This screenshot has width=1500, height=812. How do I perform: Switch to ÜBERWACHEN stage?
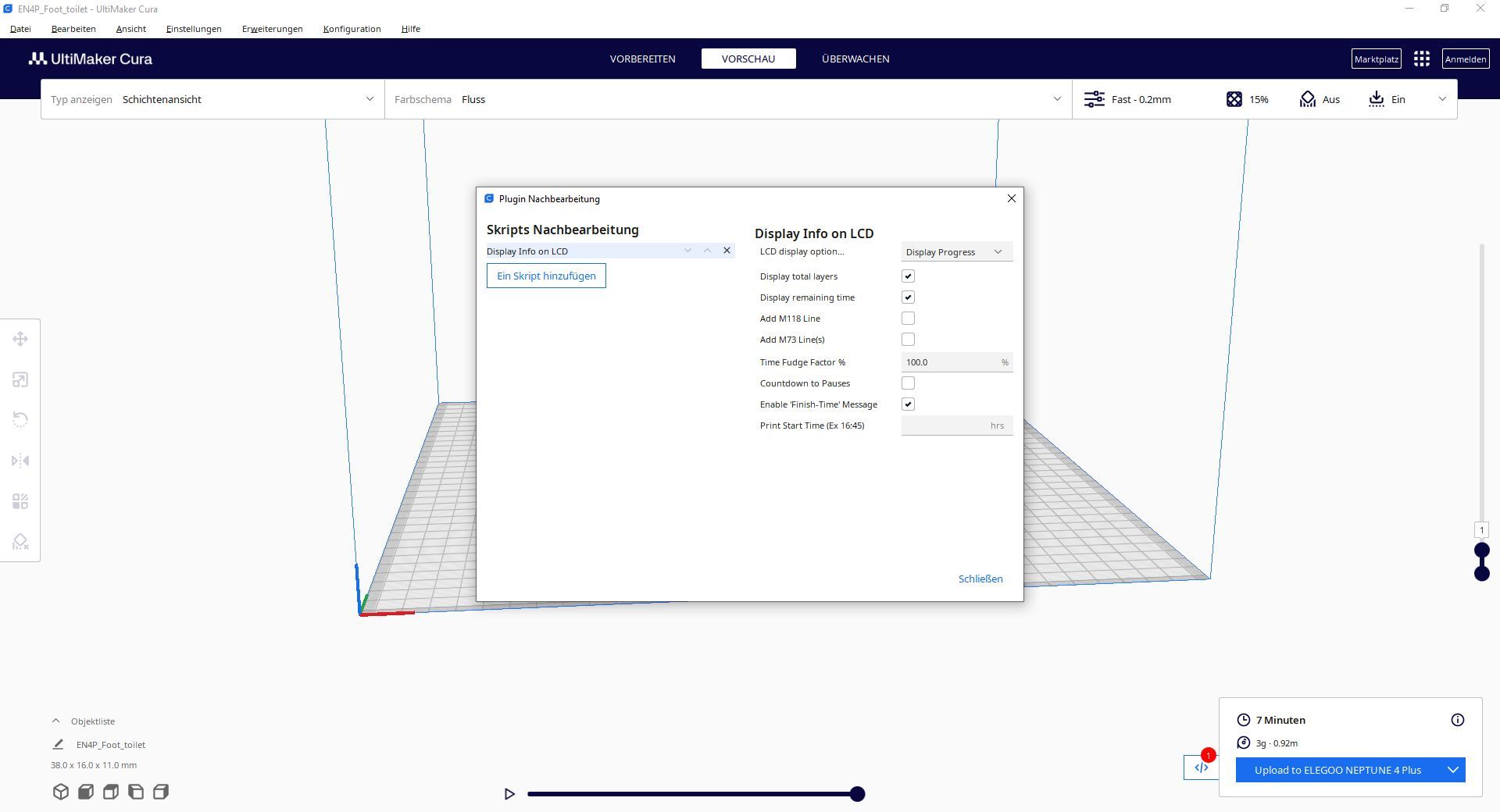tap(855, 59)
